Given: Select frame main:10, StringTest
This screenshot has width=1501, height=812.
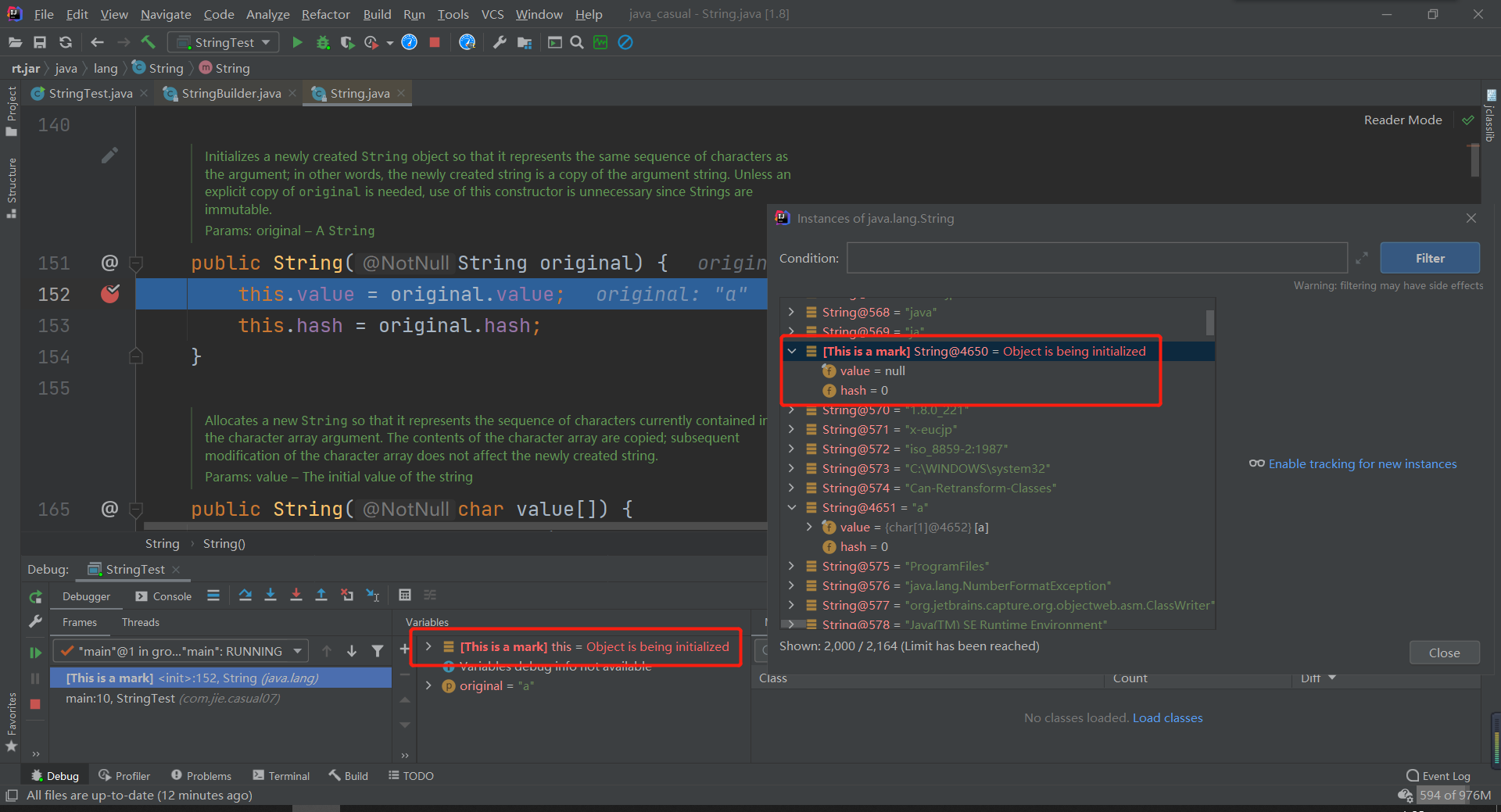Looking at the screenshot, I should [220, 698].
